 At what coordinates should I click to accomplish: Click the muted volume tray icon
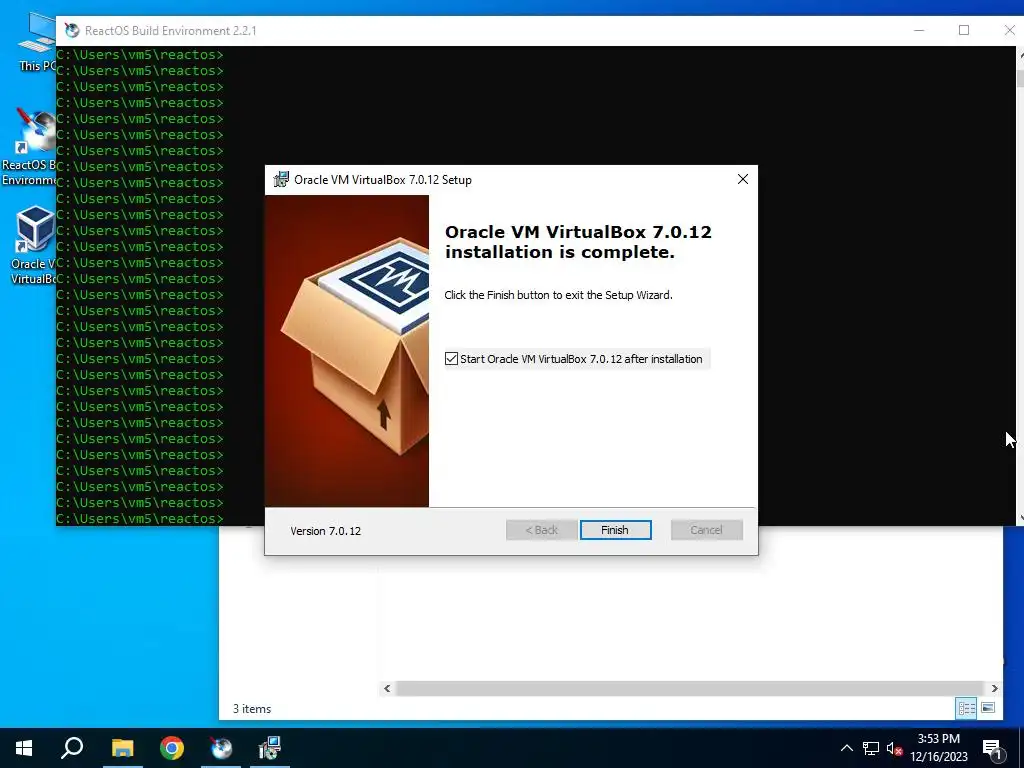click(x=894, y=748)
